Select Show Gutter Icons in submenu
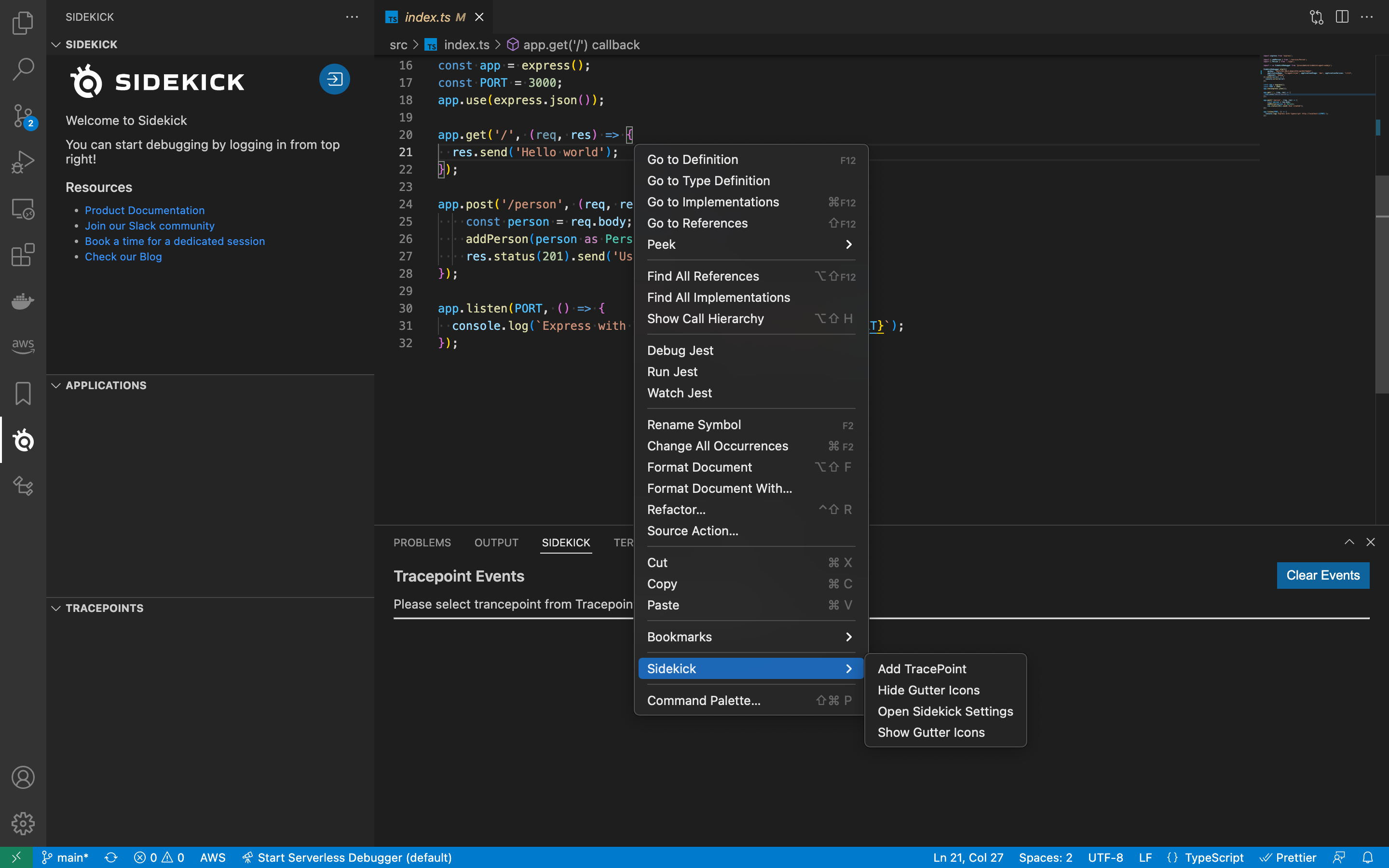The width and height of the screenshot is (1389, 868). [x=930, y=732]
